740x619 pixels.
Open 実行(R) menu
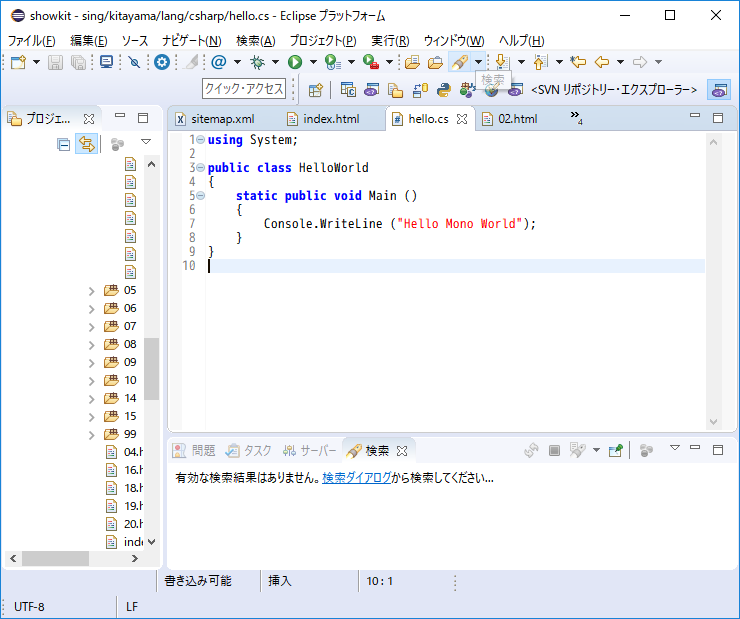click(x=390, y=41)
